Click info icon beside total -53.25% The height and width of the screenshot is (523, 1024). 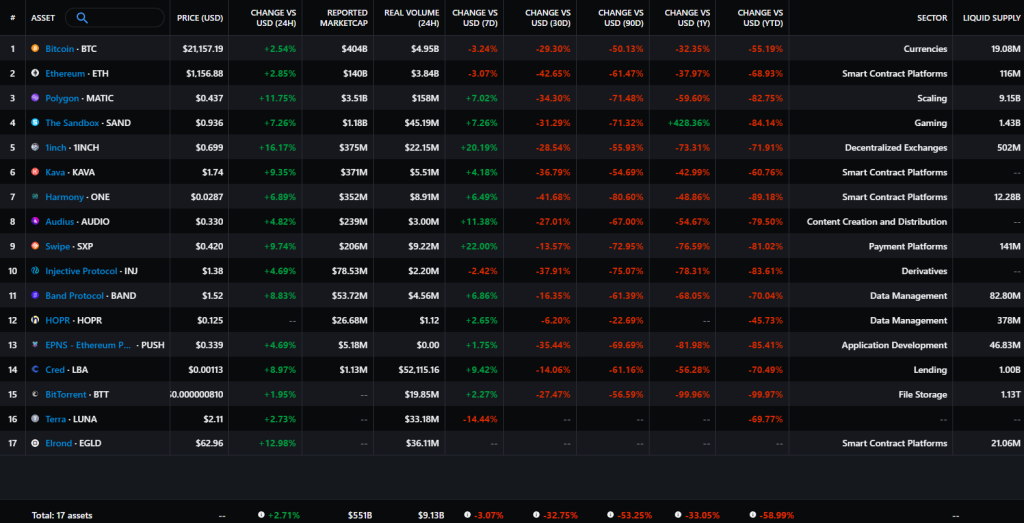pyautogui.click(x=610, y=515)
